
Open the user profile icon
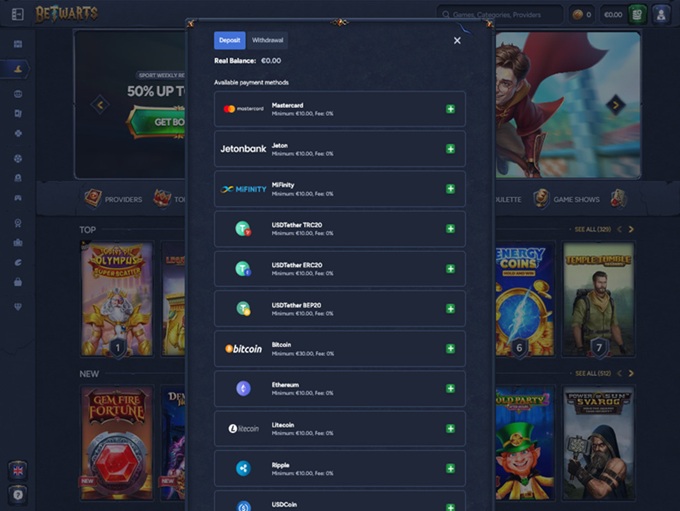click(661, 14)
